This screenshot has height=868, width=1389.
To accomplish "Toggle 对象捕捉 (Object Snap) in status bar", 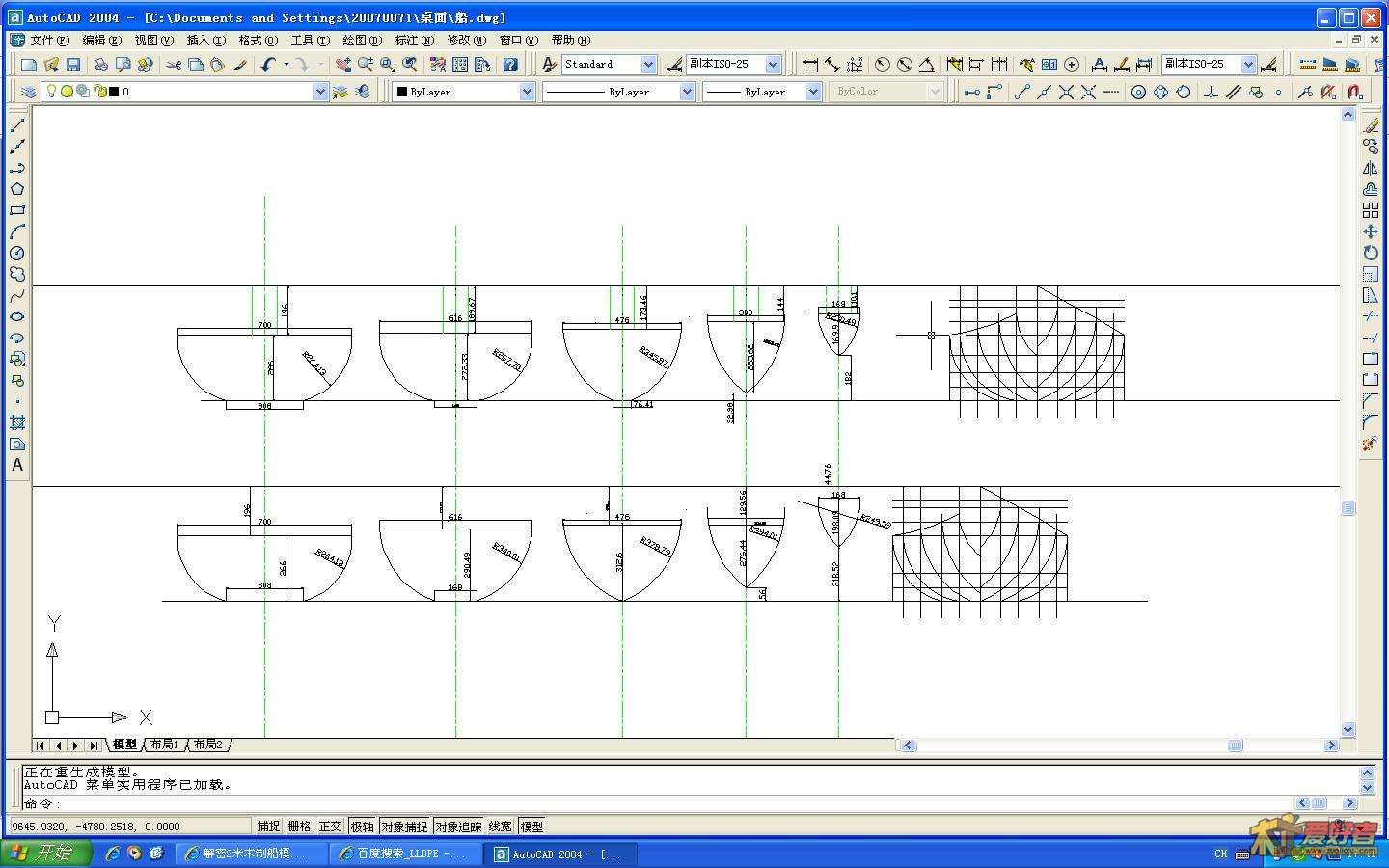I will point(403,827).
